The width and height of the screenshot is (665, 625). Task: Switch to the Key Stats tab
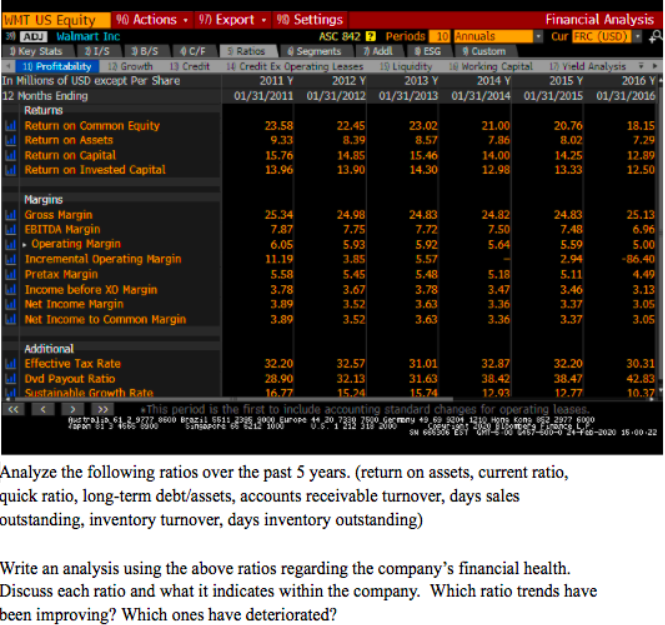click(x=37, y=51)
